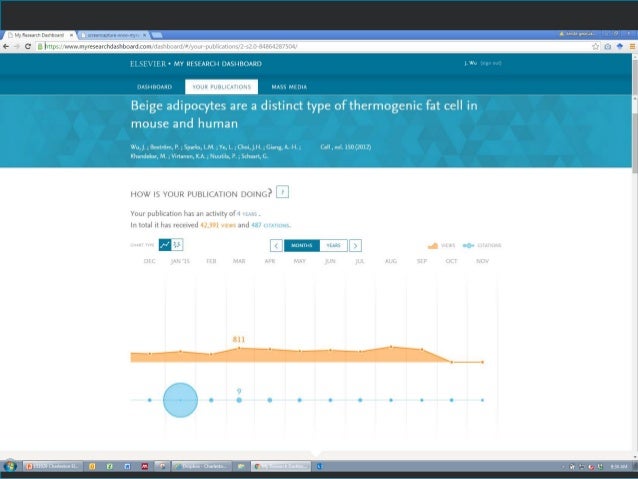Click the 4 years activity link

[247, 214]
